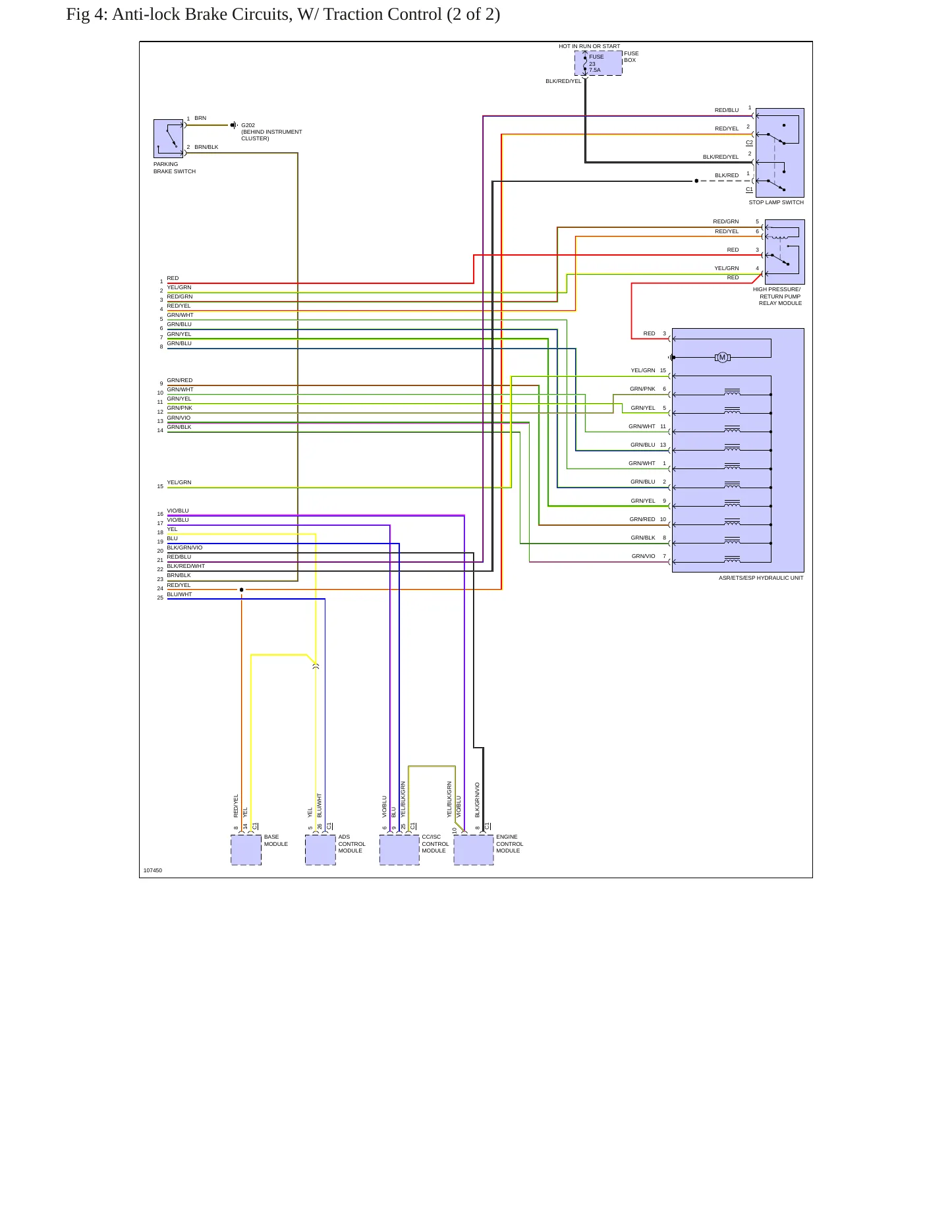Click the GRN/BLK pin 8 label on hydraulic unit
This screenshot has width=952, height=1232.
643,538
